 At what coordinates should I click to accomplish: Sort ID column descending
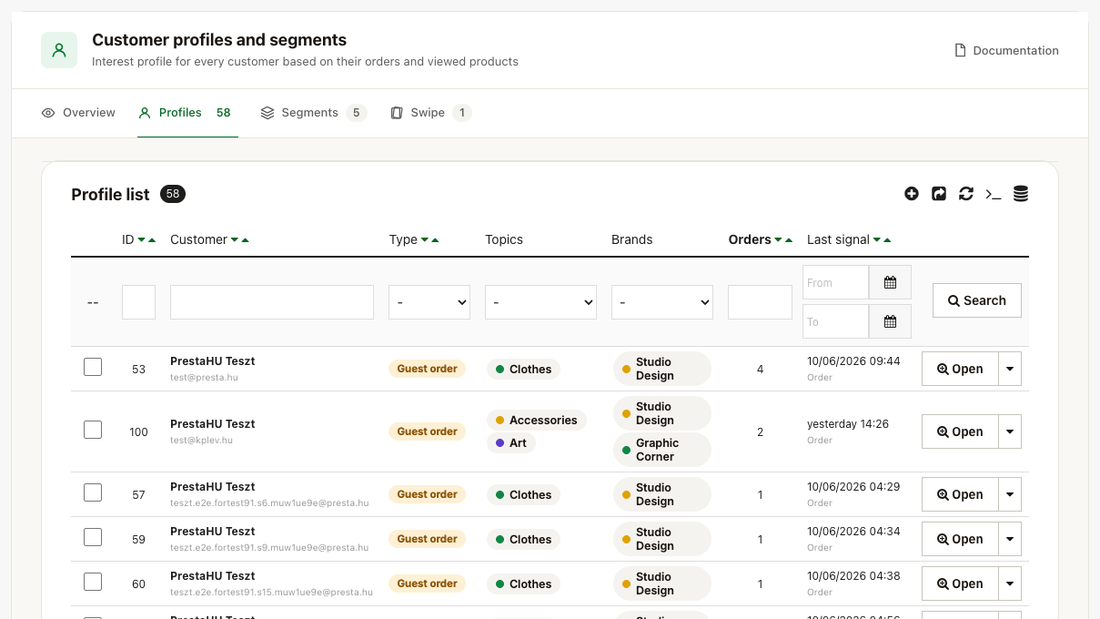(x=142, y=240)
